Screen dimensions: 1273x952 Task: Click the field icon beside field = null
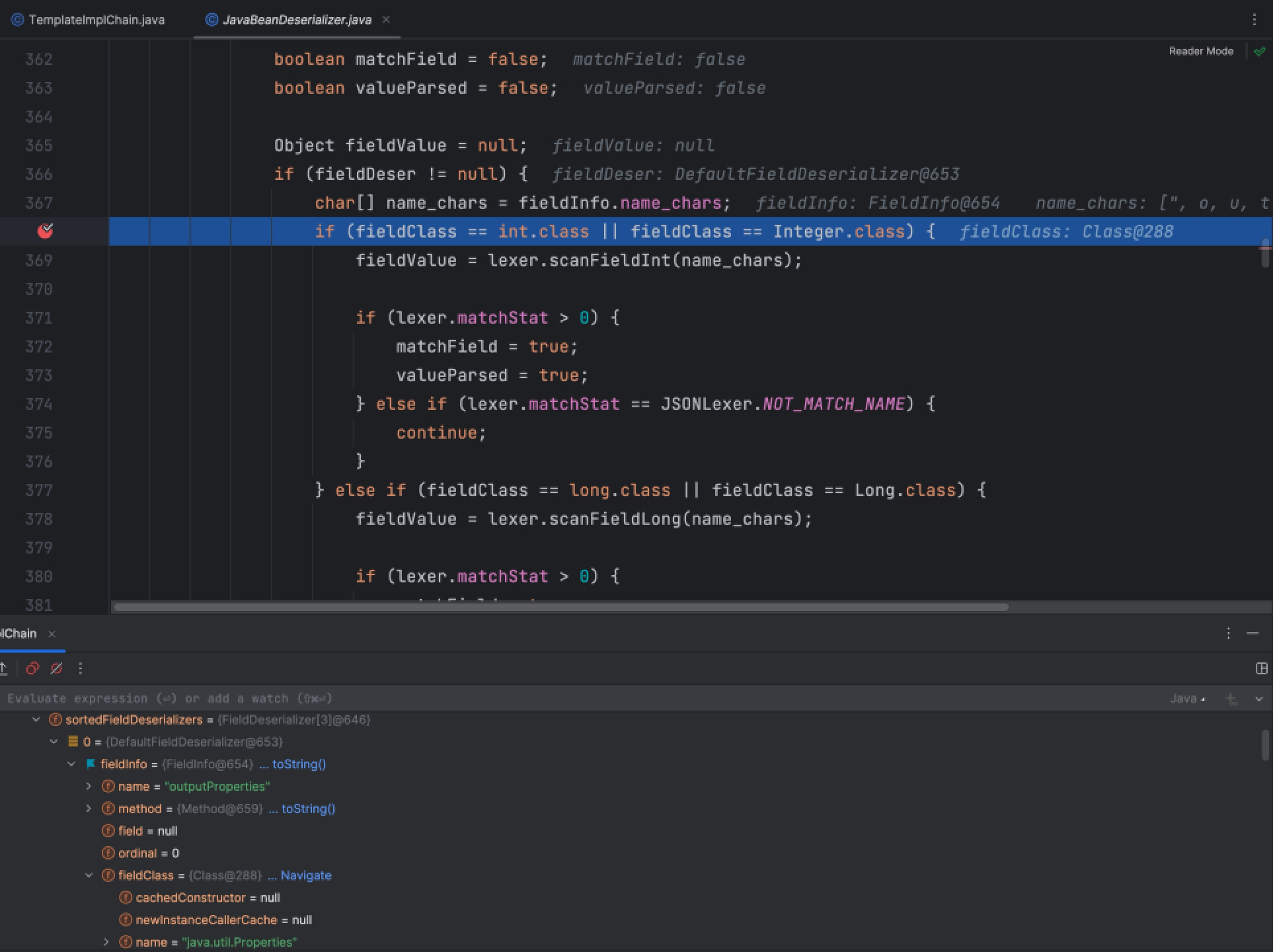point(108,831)
